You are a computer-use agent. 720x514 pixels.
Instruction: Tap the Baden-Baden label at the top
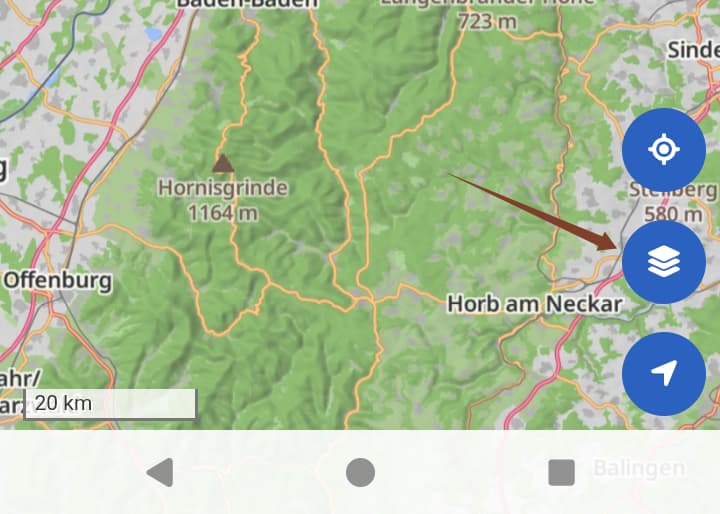tap(247, 4)
